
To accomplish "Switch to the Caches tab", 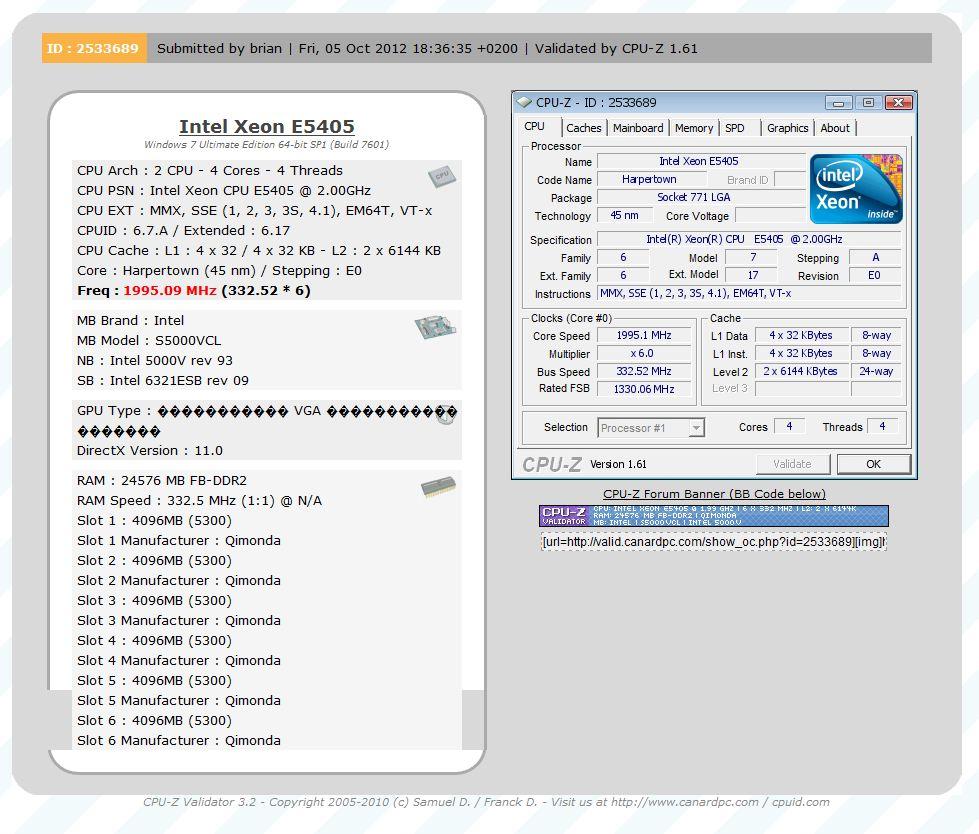I will [584, 128].
